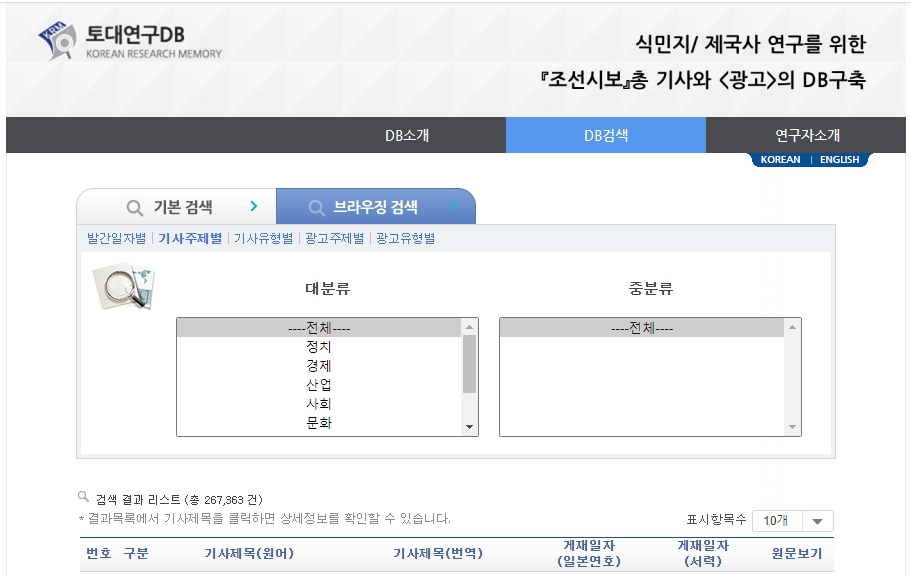Select 정치 in the 대분류 list
This screenshot has width=911, height=576.
tap(319, 346)
